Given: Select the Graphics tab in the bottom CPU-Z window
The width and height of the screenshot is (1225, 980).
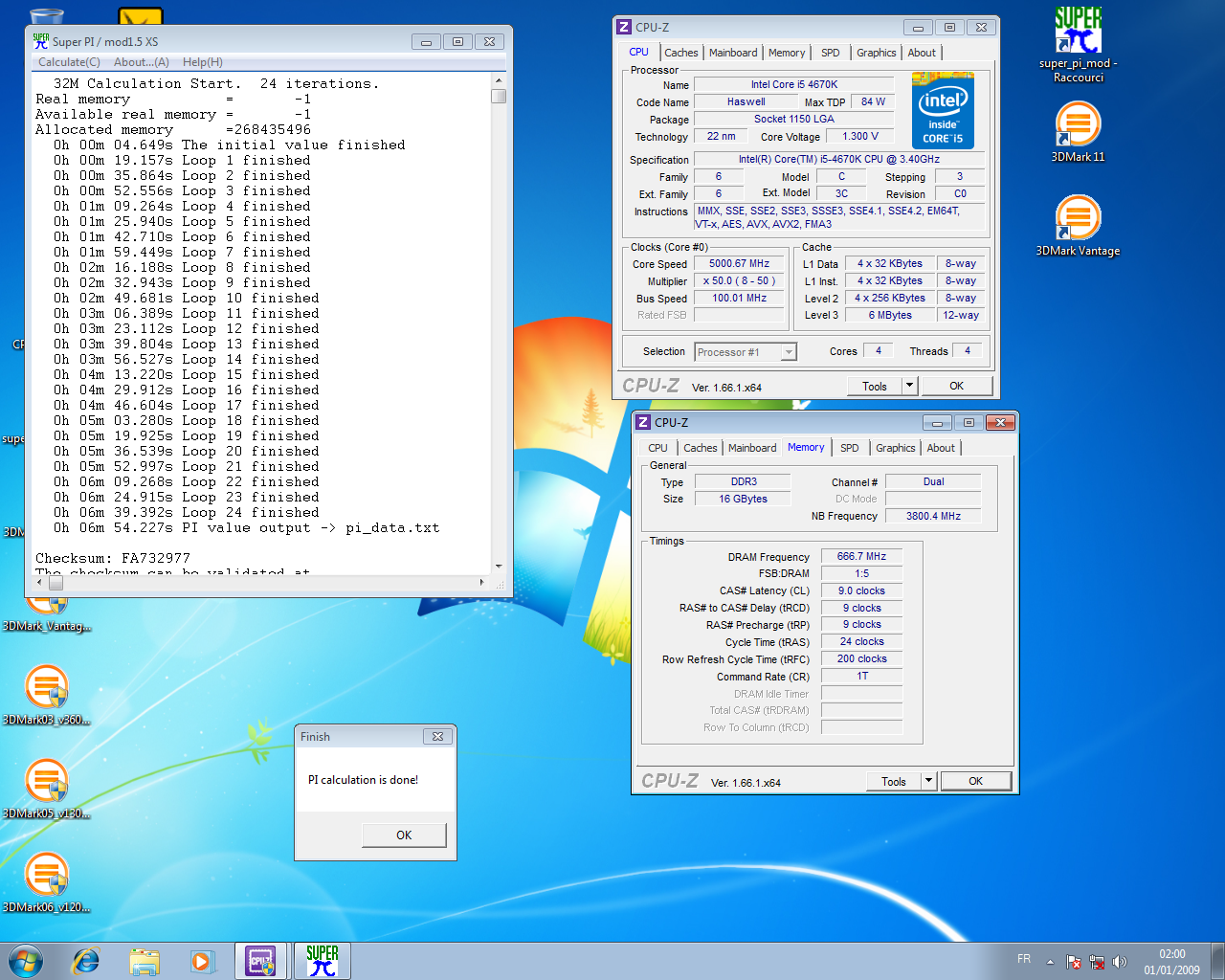Looking at the screenshot, I should 896,448.
